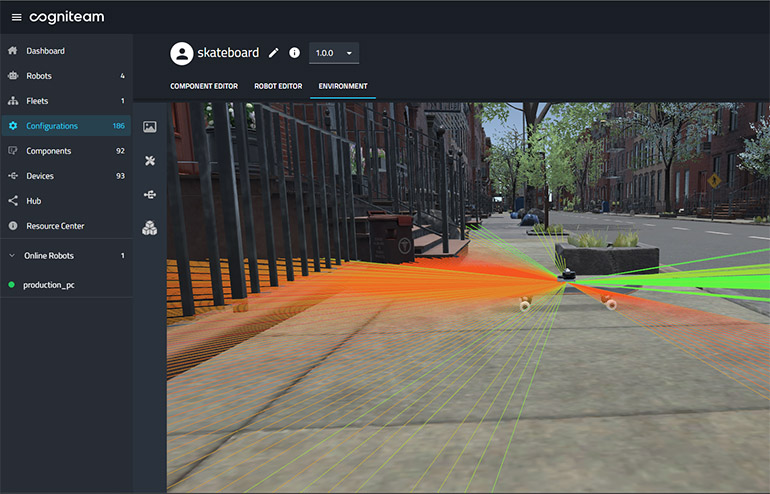The width and height of the screenshot is (770, 494).
Task: Click the Online Robots label
Action: point(49,256)
